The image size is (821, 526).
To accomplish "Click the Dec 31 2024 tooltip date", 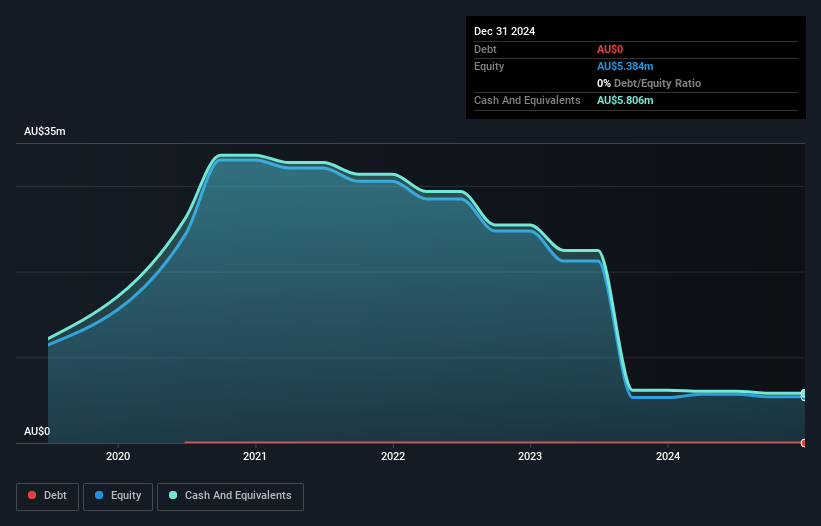I will 504,31.
